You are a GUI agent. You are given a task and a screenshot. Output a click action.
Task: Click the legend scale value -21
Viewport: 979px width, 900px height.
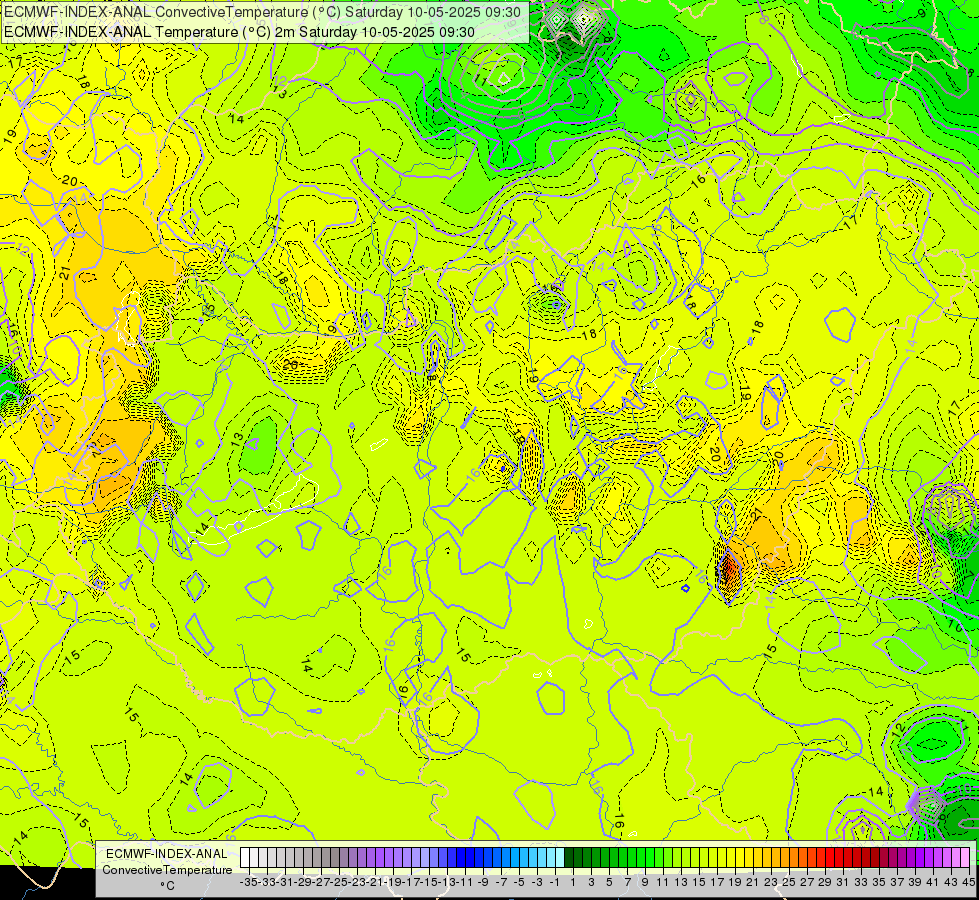pos(375,883)
